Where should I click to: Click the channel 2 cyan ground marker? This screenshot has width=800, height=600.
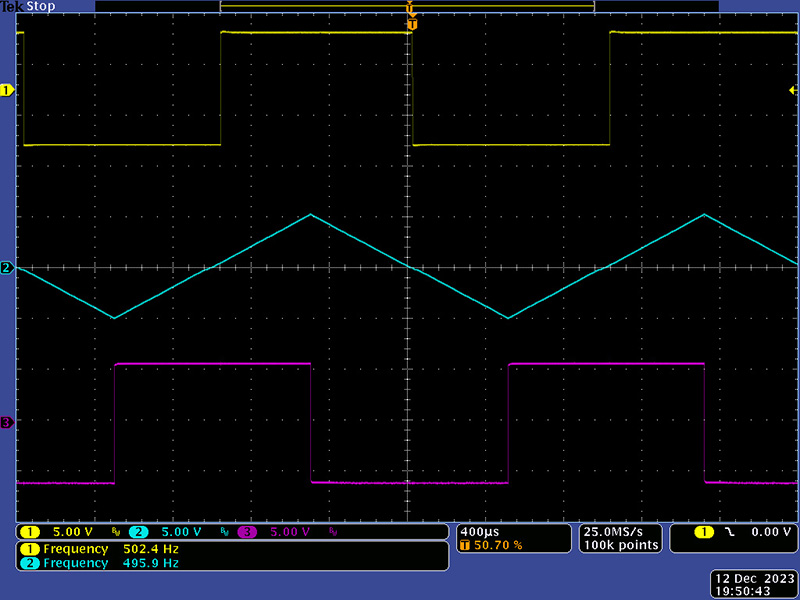[x=6, y=268]
